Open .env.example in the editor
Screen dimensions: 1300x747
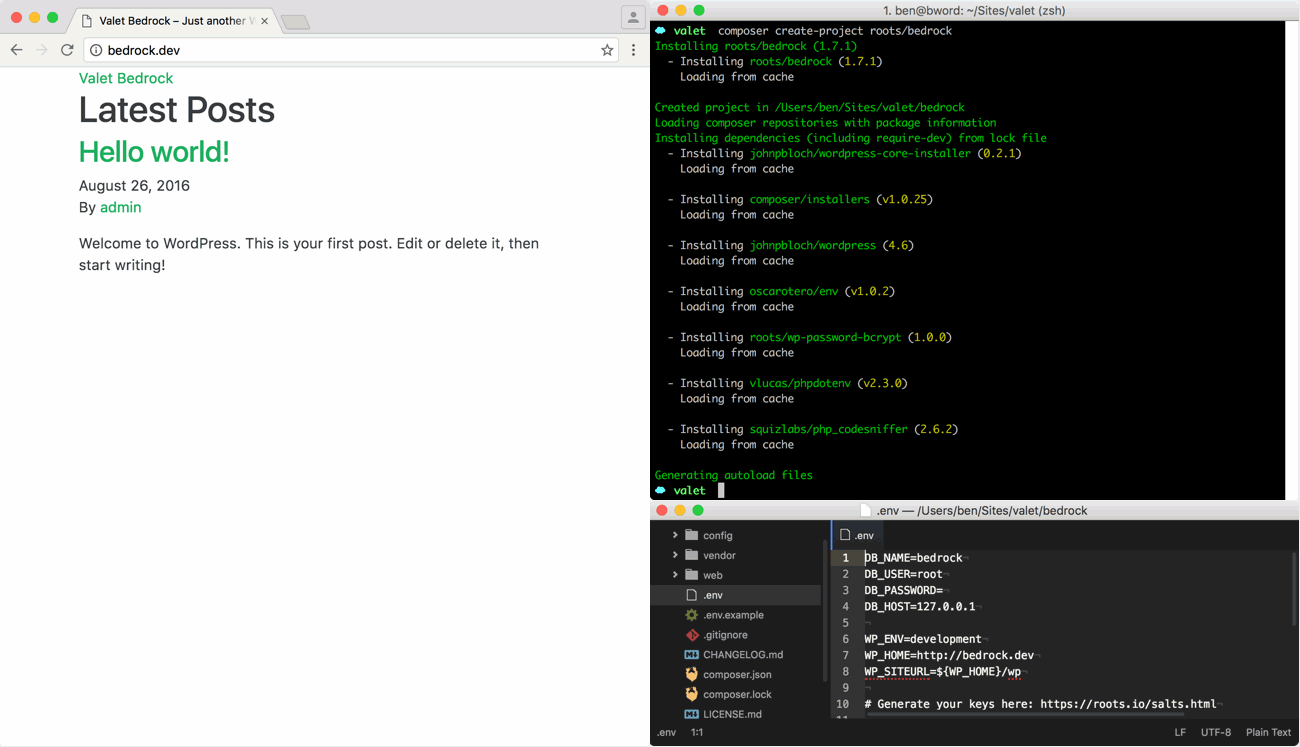pos(733,615)
